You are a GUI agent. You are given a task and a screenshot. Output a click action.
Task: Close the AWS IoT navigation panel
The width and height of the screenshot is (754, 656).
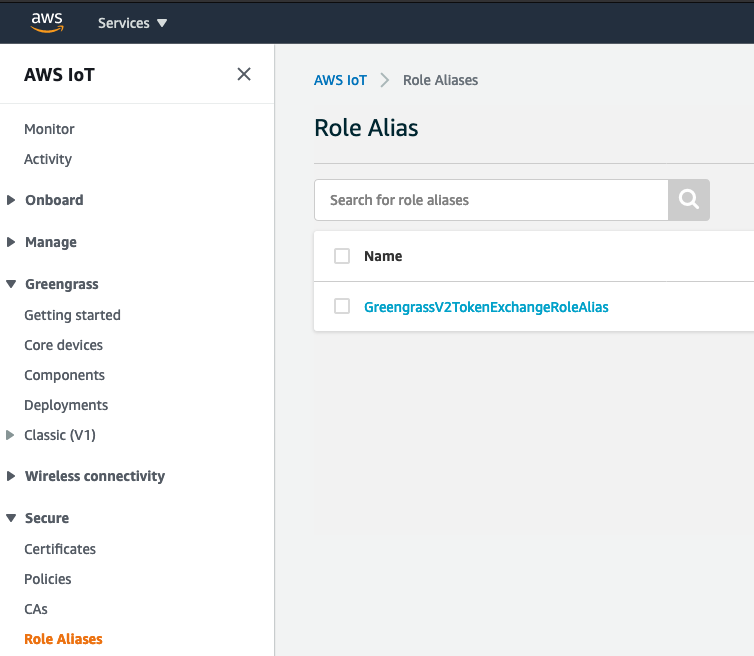(x=244, y=74)
